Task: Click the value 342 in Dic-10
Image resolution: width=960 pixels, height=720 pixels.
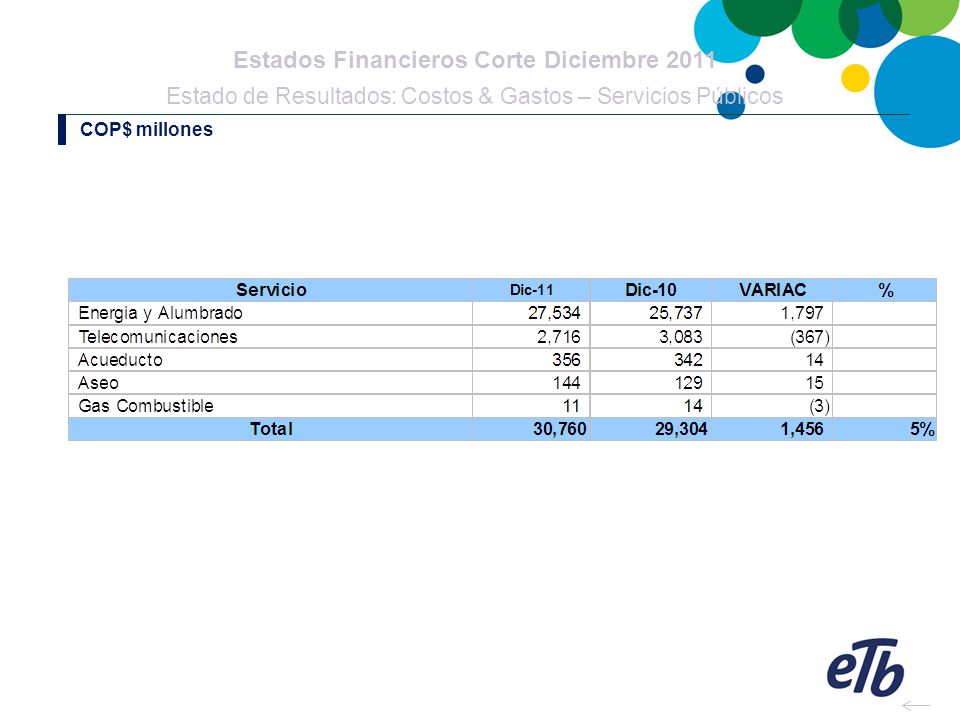Action: 688,359
